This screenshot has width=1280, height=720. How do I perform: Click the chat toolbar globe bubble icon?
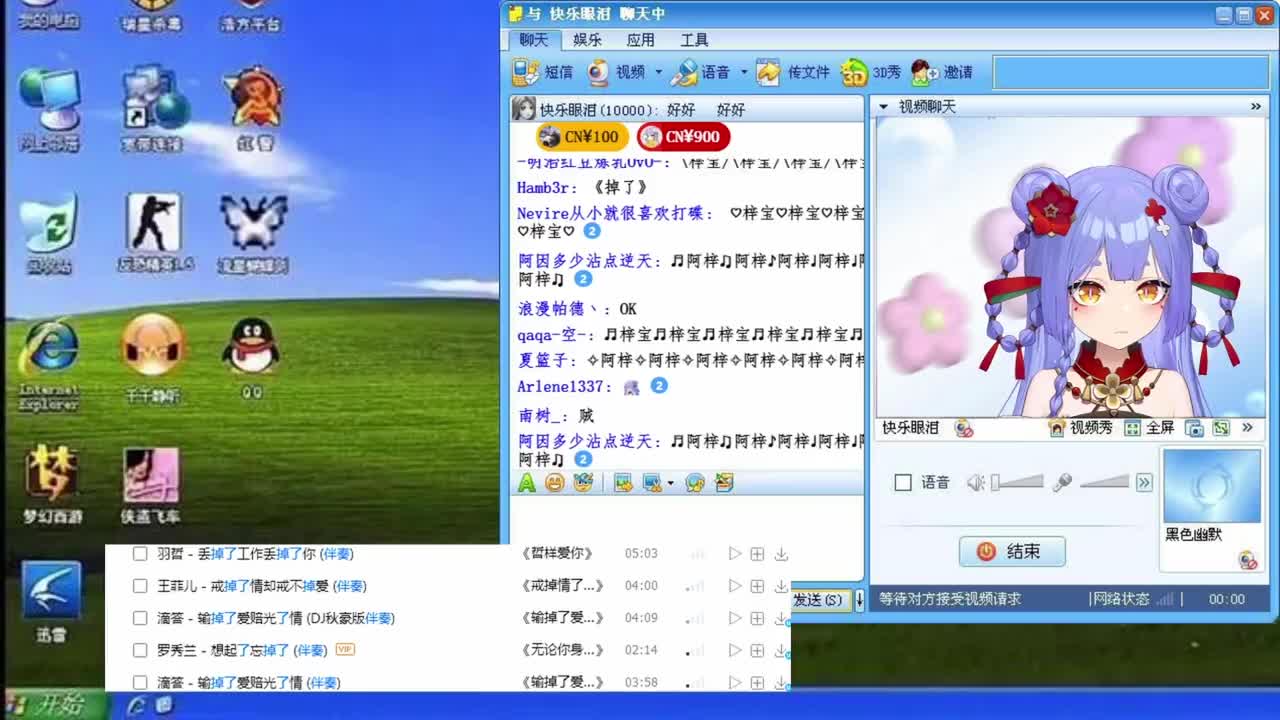695,483
